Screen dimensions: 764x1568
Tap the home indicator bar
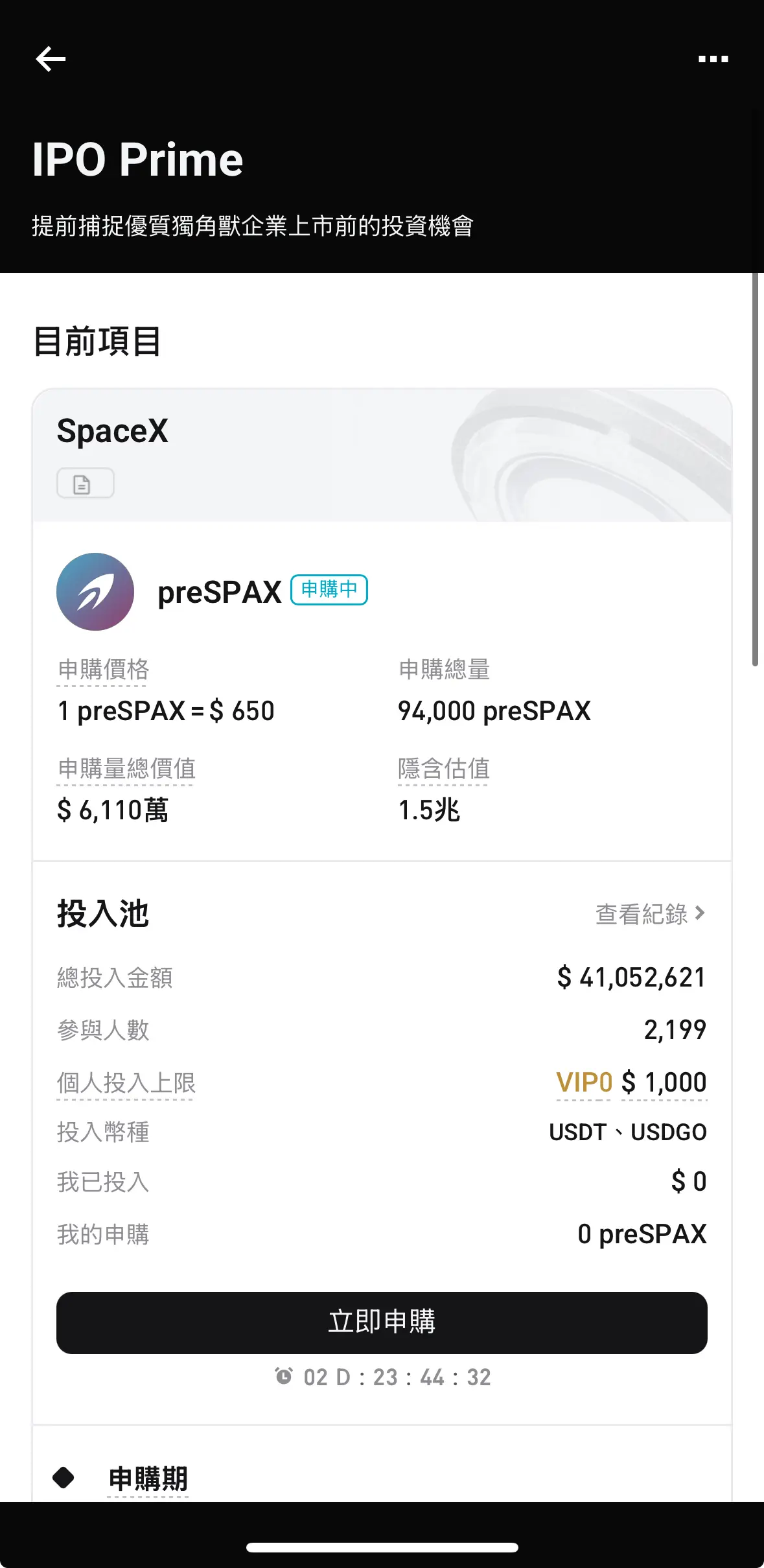pyautogui.click(x=382, y=1547)
